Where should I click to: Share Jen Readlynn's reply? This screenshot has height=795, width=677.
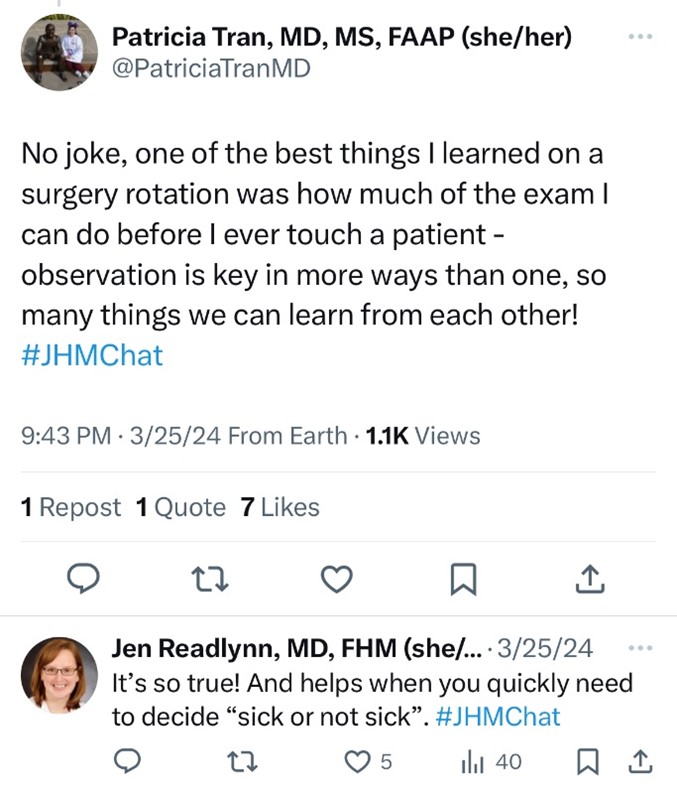[x=638, y=762]
